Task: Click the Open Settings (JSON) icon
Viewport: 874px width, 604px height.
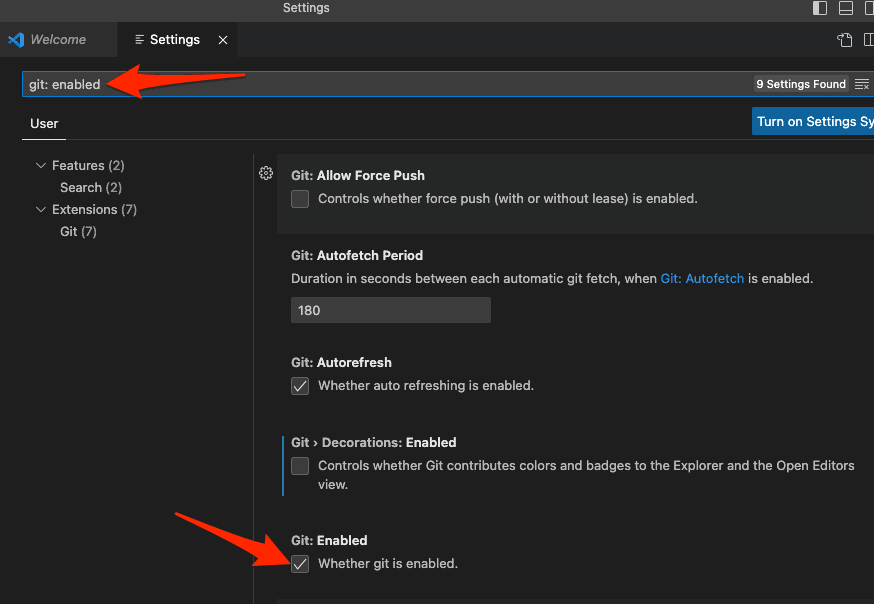Action: [845, 40]
